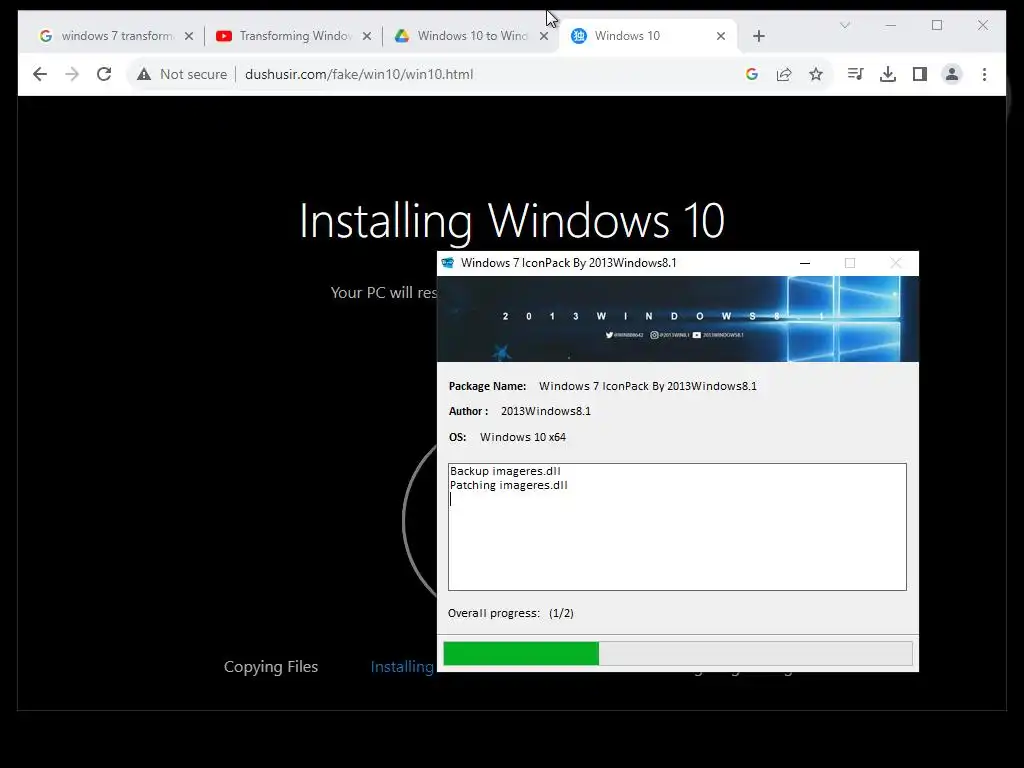Minimize the Chrome browser window
The image size is (1024, 768).
(x=891, y=25)
